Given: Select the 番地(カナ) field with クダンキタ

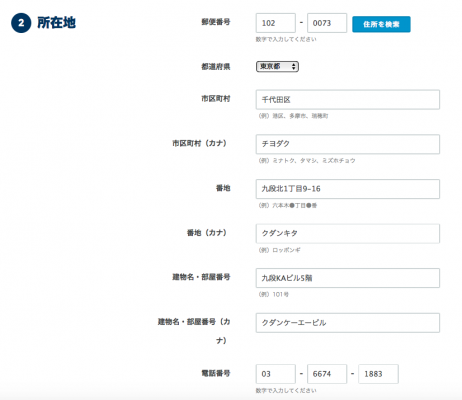Looking at the screenshot, I should [348, 233].
